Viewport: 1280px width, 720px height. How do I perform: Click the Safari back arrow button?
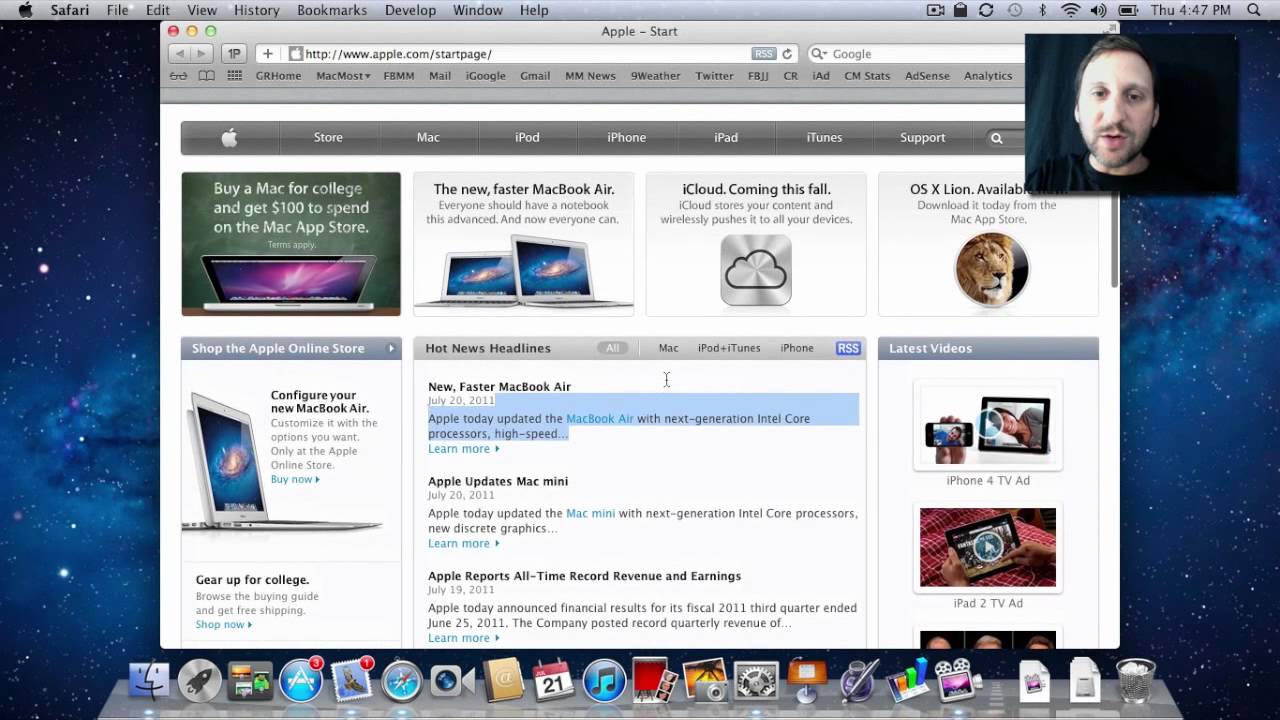pos(180,53)
